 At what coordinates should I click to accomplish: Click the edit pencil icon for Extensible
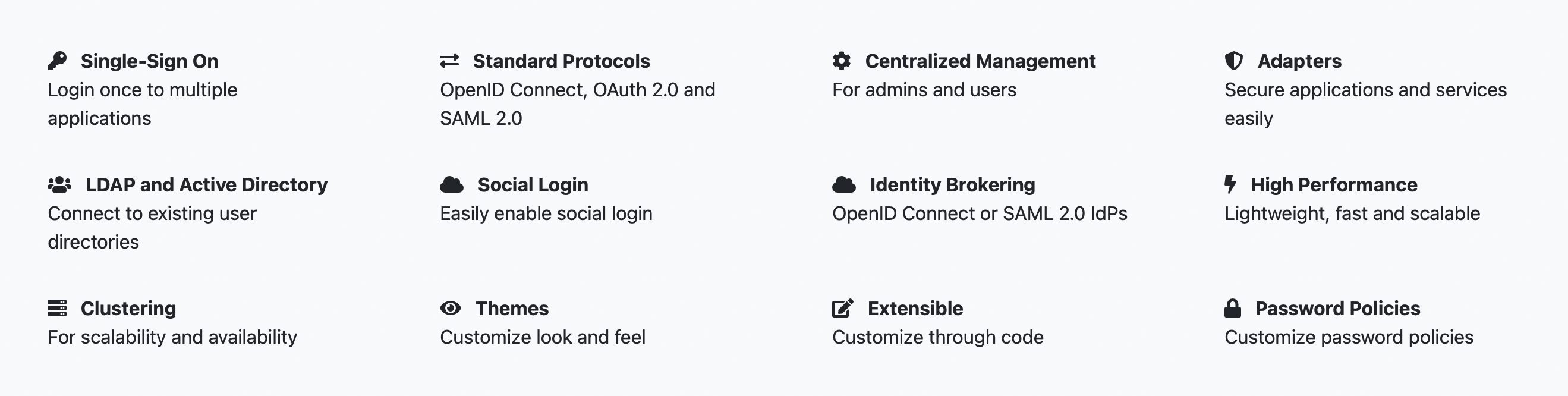click(843, 308)
